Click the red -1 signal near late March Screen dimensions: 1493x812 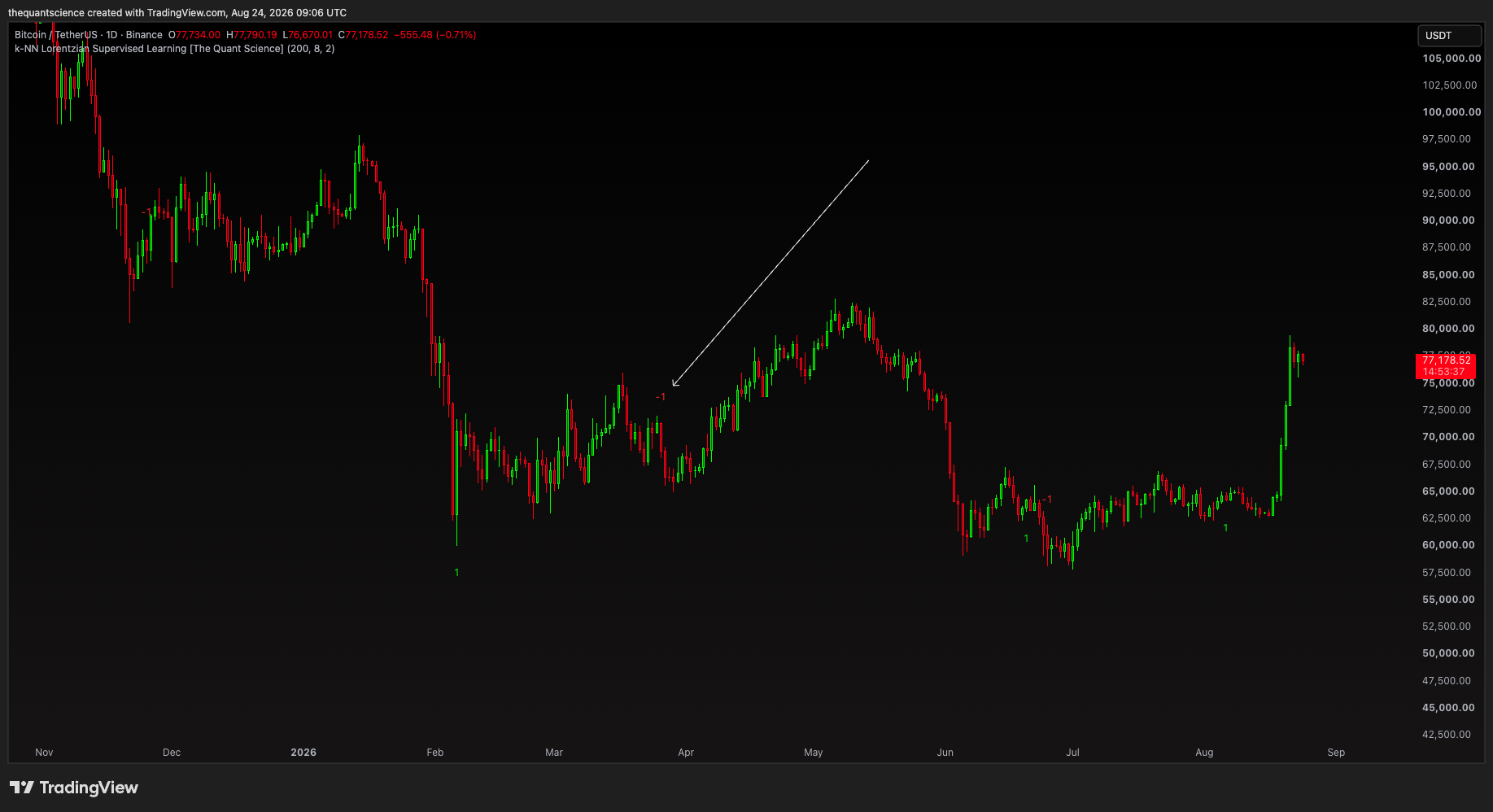coord(661,397)
